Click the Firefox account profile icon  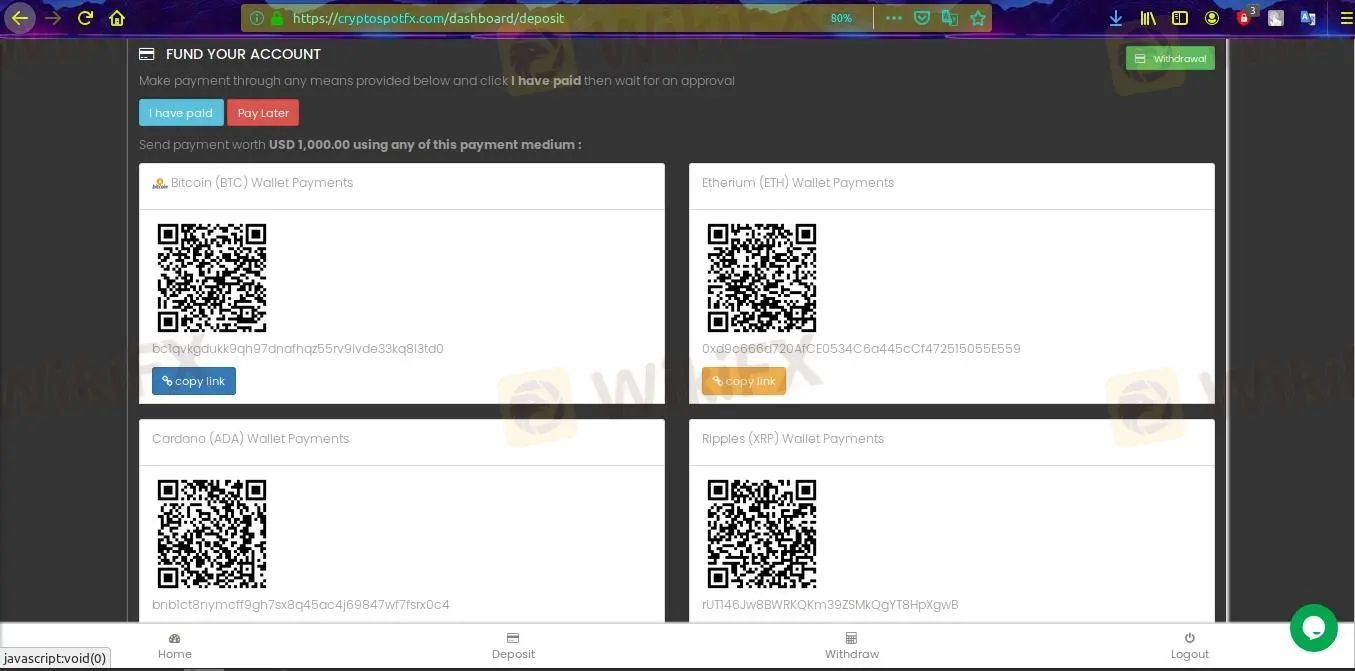tap(1211, 18)
